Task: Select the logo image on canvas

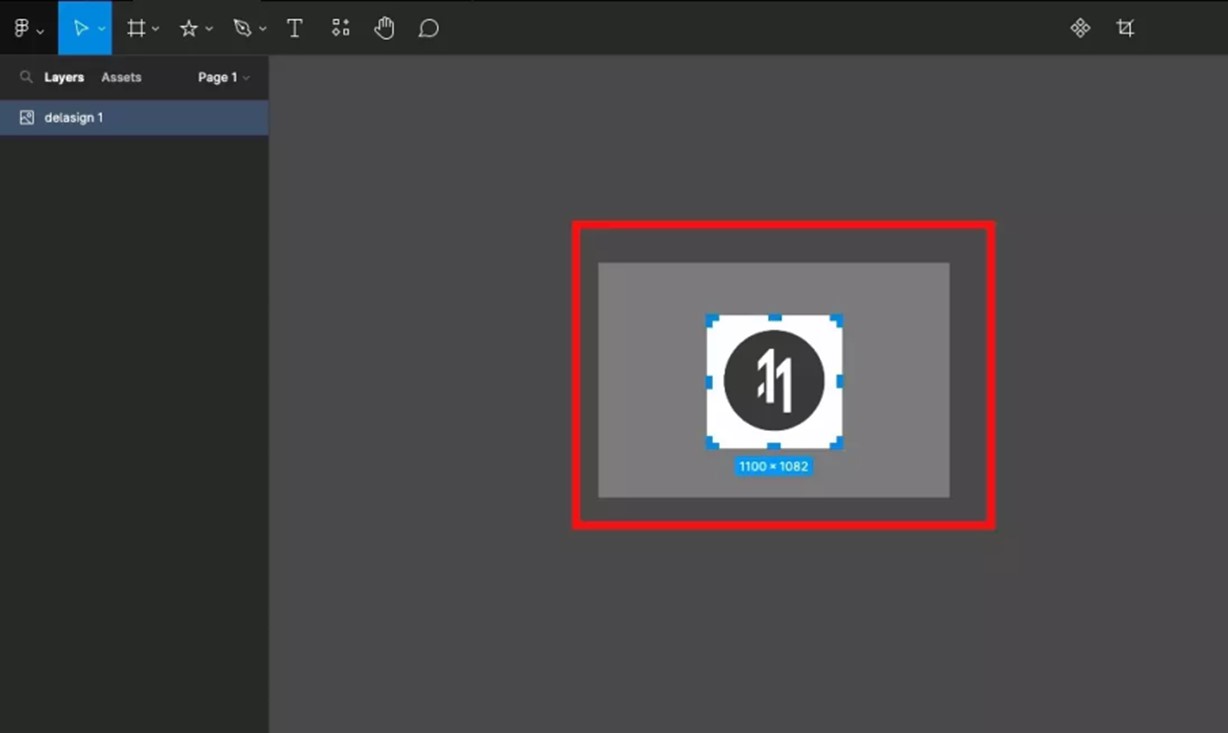Action: pyautogui.click(x=774, y=381)
